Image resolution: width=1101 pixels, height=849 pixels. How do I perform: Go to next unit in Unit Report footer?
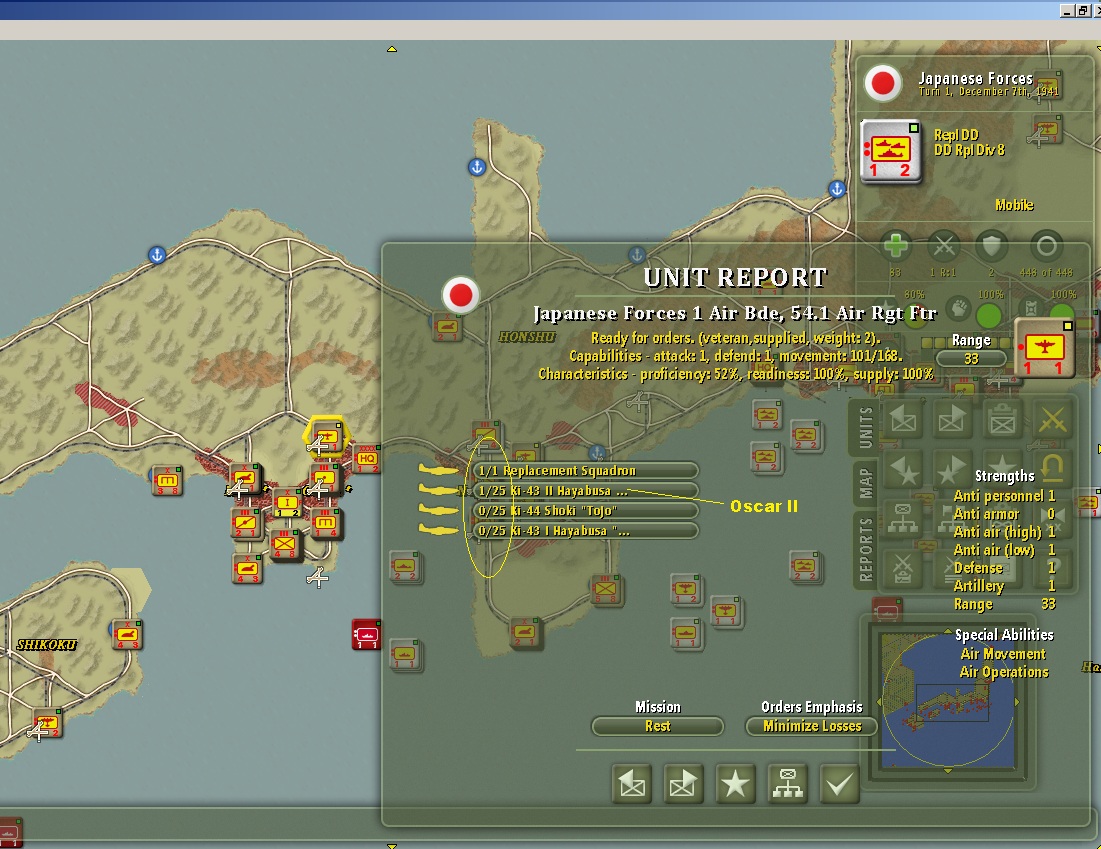tap(683, 784)
